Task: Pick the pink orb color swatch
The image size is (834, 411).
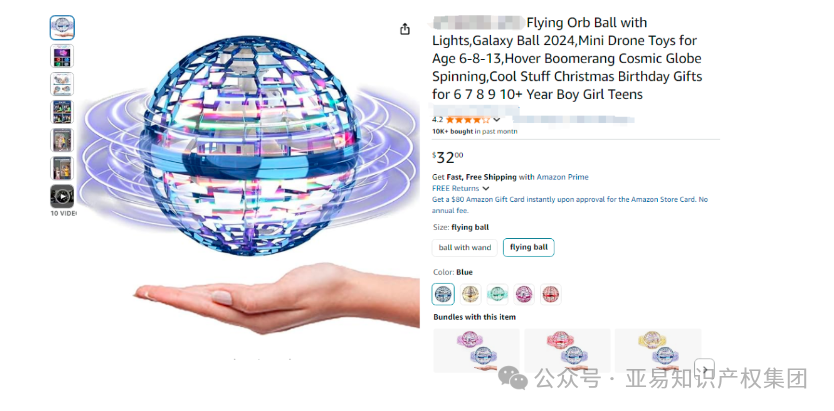Action: coord(524,294)
